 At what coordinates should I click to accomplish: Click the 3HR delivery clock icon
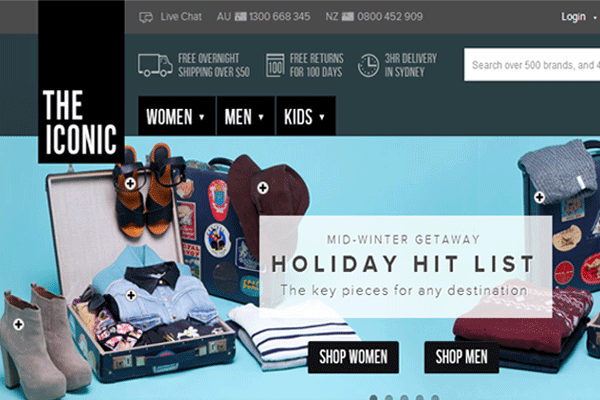(368, 65)
